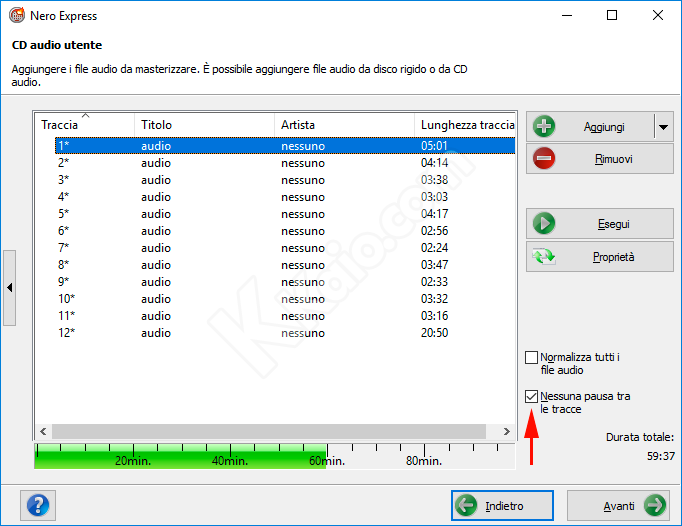
Task: Sort by the Traccia column header
Action: tap(84, 125)
